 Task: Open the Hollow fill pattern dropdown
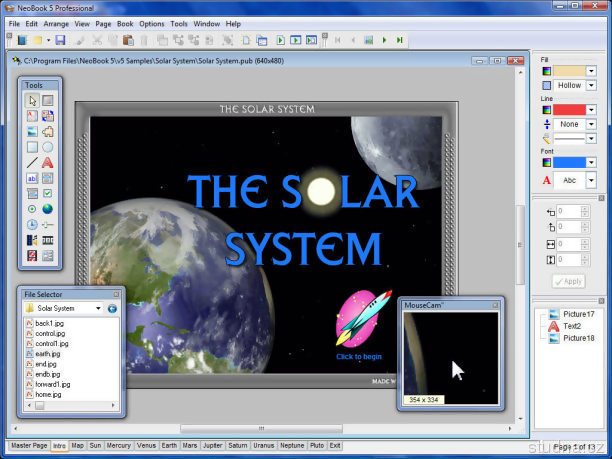click(591, 86)
